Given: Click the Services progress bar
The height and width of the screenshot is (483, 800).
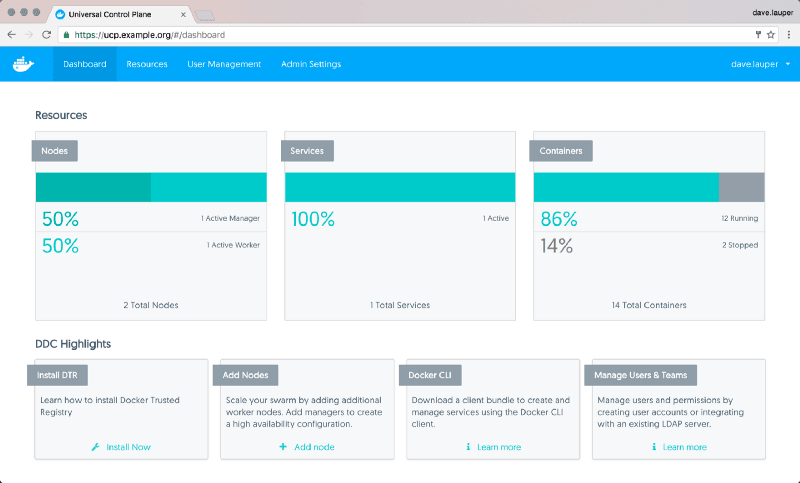Looking at the screenshot, I should point(400,188).
